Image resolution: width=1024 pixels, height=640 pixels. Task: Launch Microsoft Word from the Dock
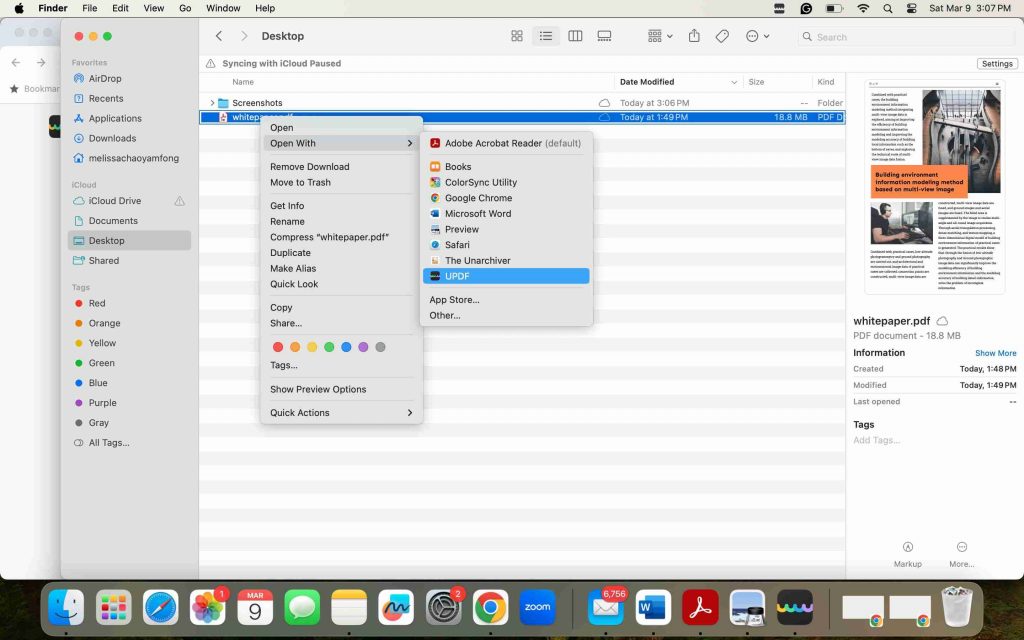point(652,607)
